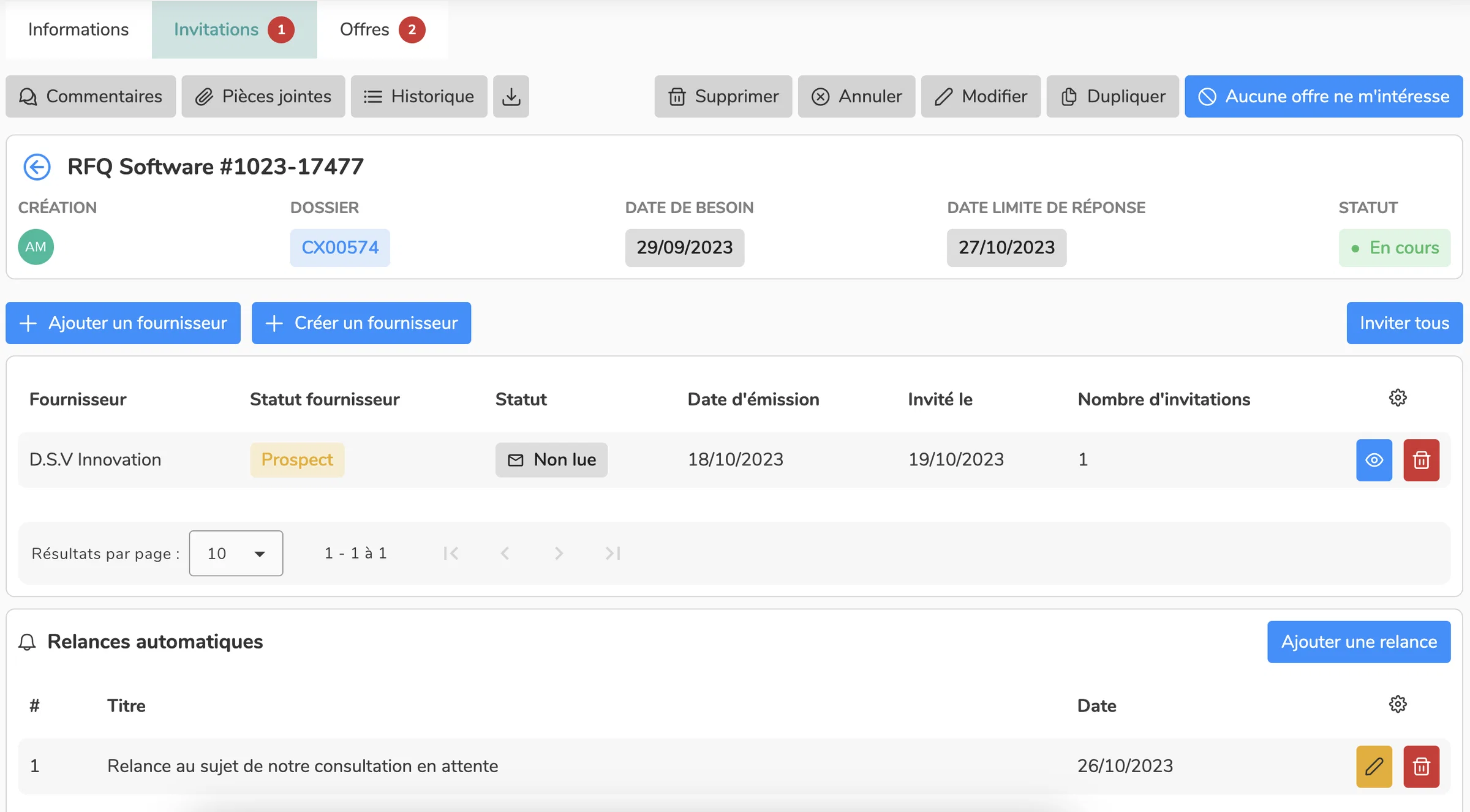The height and width of the screenshot is (812, 1470).
Task: Jump to first page of invitations
Action: [x=451, y=553]
